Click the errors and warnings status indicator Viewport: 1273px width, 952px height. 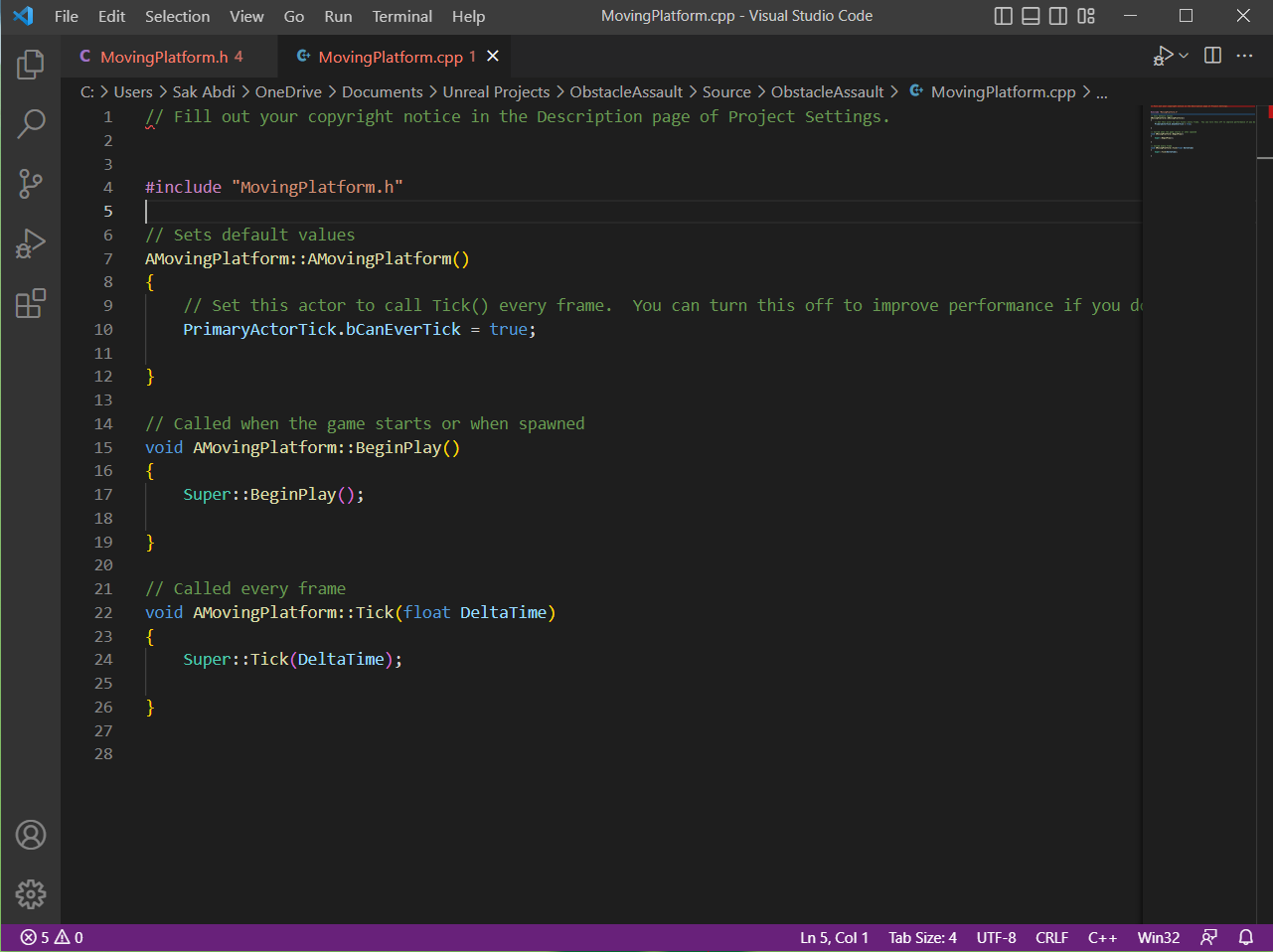[52, 937]
